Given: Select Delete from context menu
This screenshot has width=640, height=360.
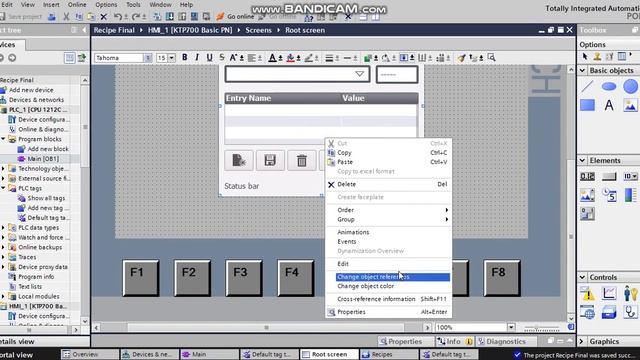Looking at the screenshot, I should click(x=389, y=184).
